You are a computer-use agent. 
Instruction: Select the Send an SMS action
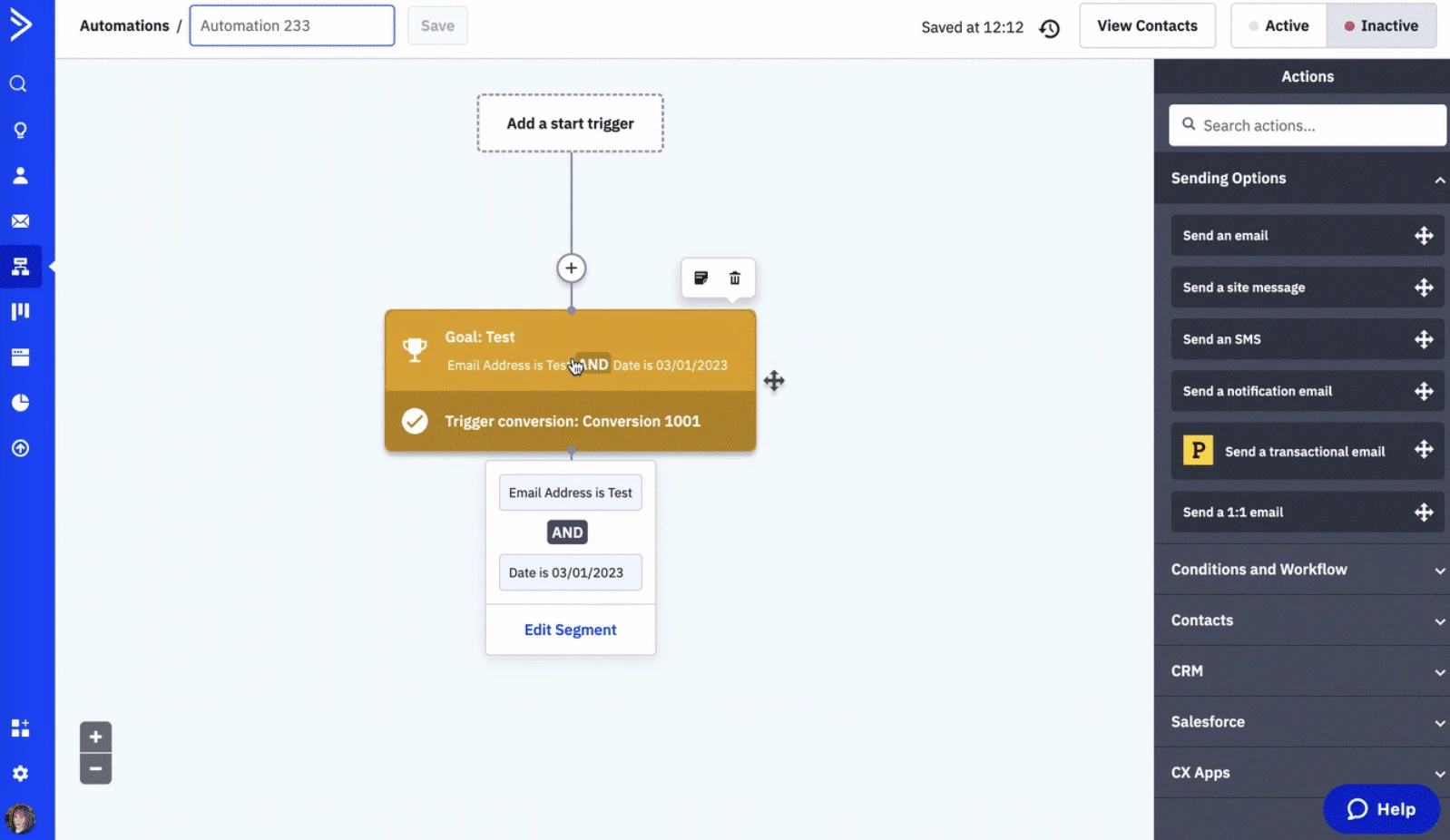coord(1306,339)
